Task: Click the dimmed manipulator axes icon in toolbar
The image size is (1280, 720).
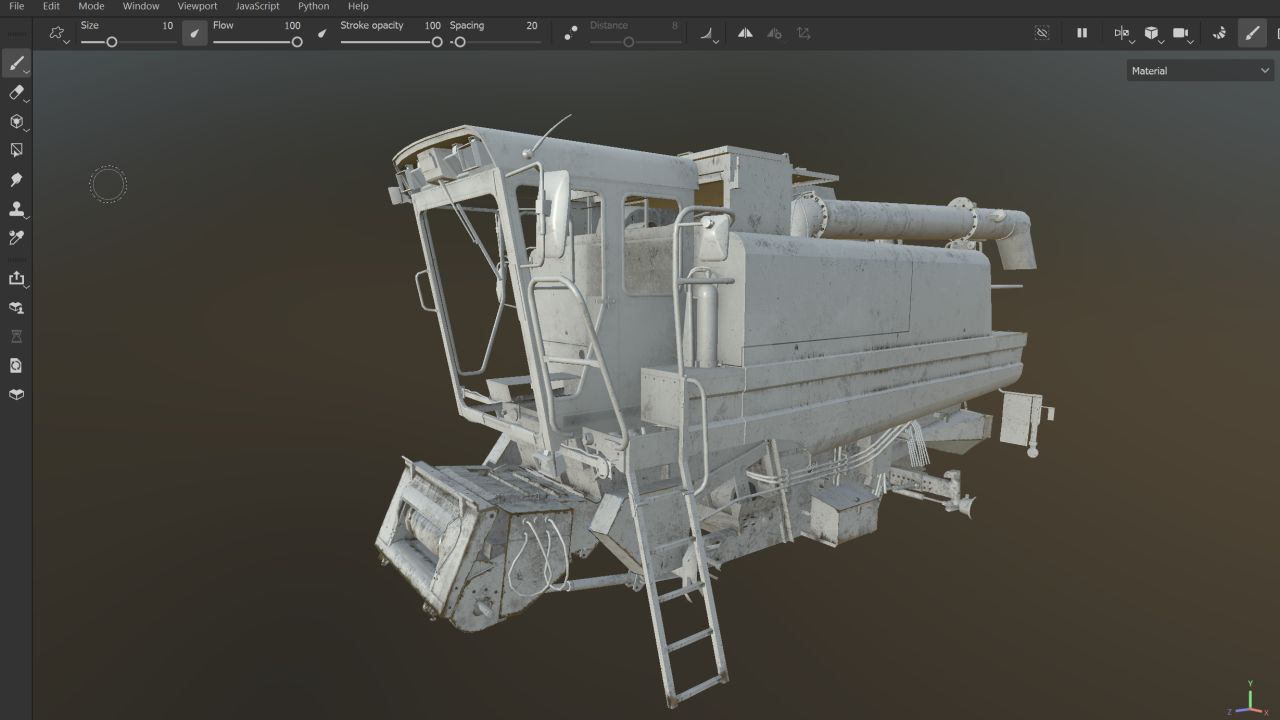Action: click(804, 33)
